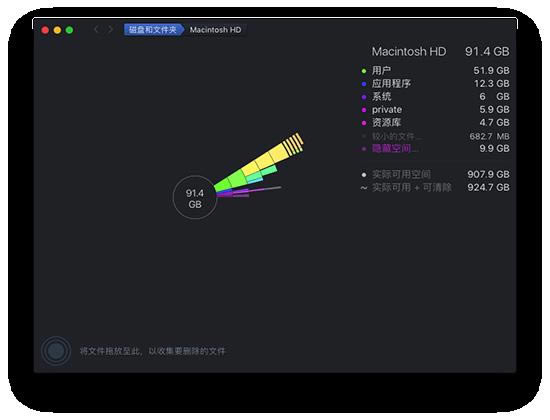Click the 91.4 GB total in sidebar header

tap(487, 52)
